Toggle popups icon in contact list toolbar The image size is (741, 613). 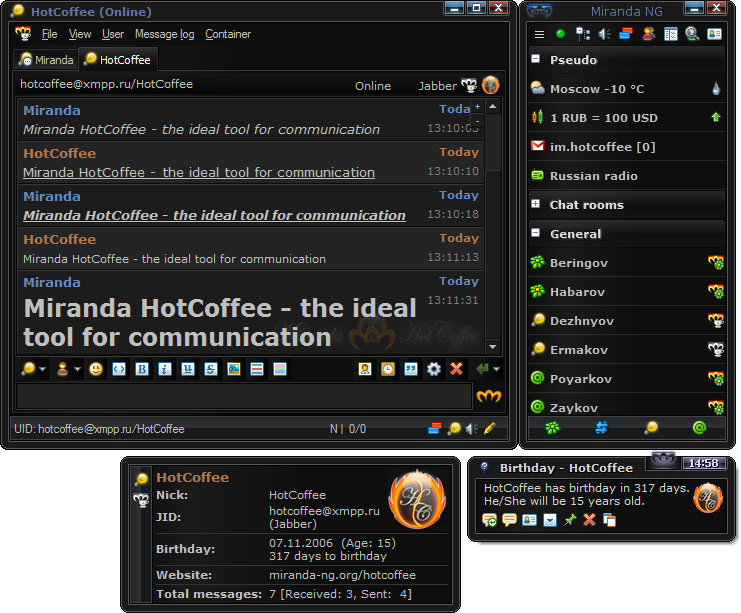coord(626,34)
